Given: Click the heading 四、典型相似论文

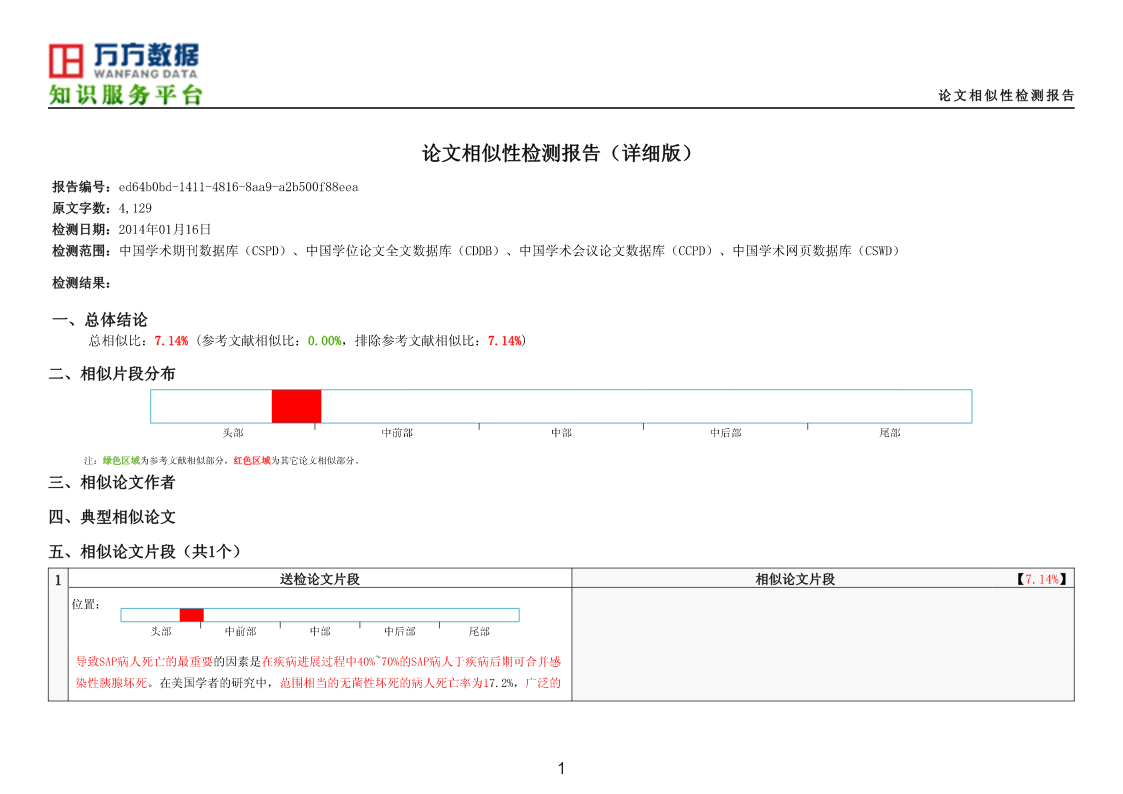Looking at the screenshot, I should pyautogui.click(x=112, y=517).
